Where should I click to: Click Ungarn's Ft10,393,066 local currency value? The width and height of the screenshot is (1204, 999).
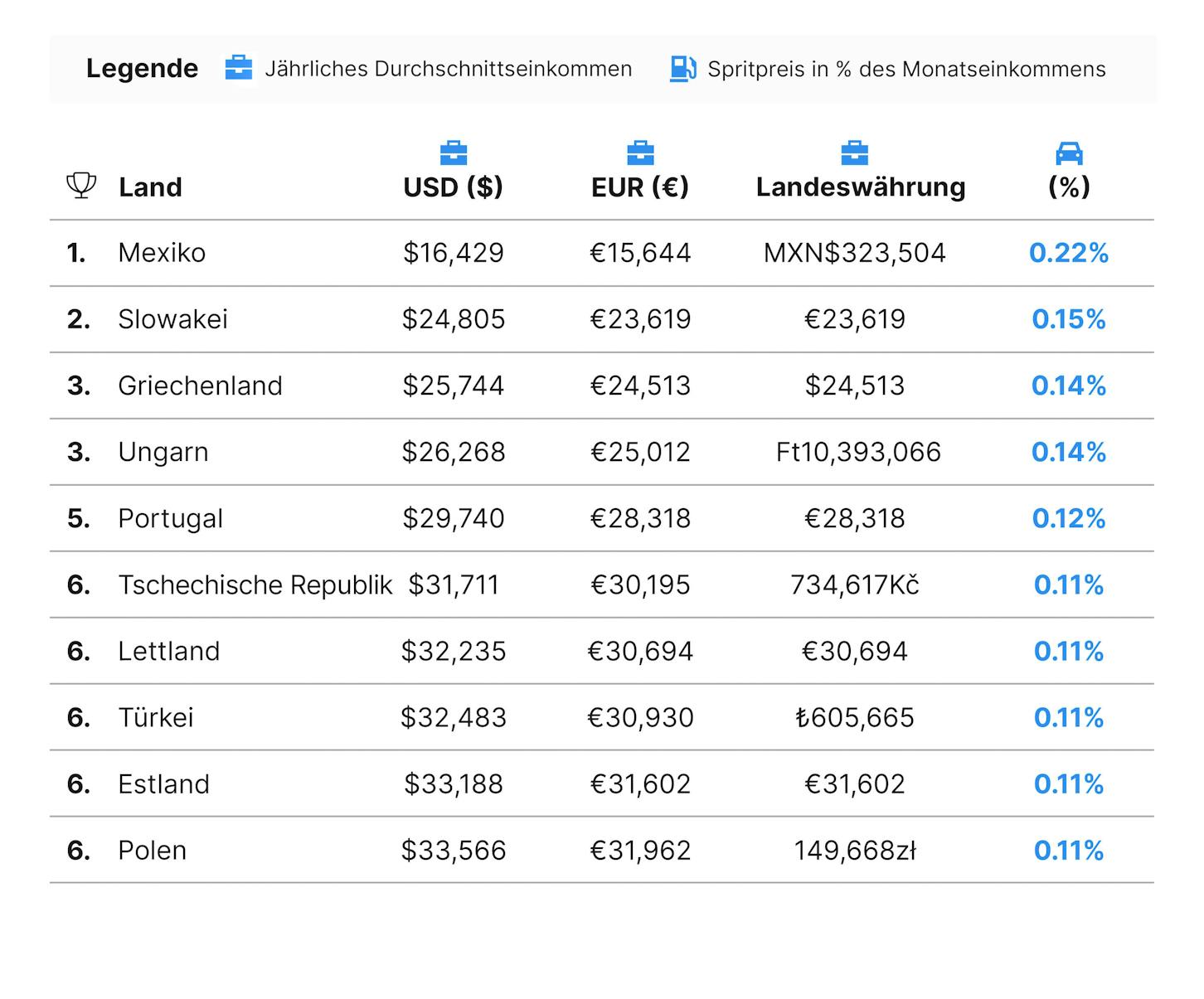click(x=859, y=452)
